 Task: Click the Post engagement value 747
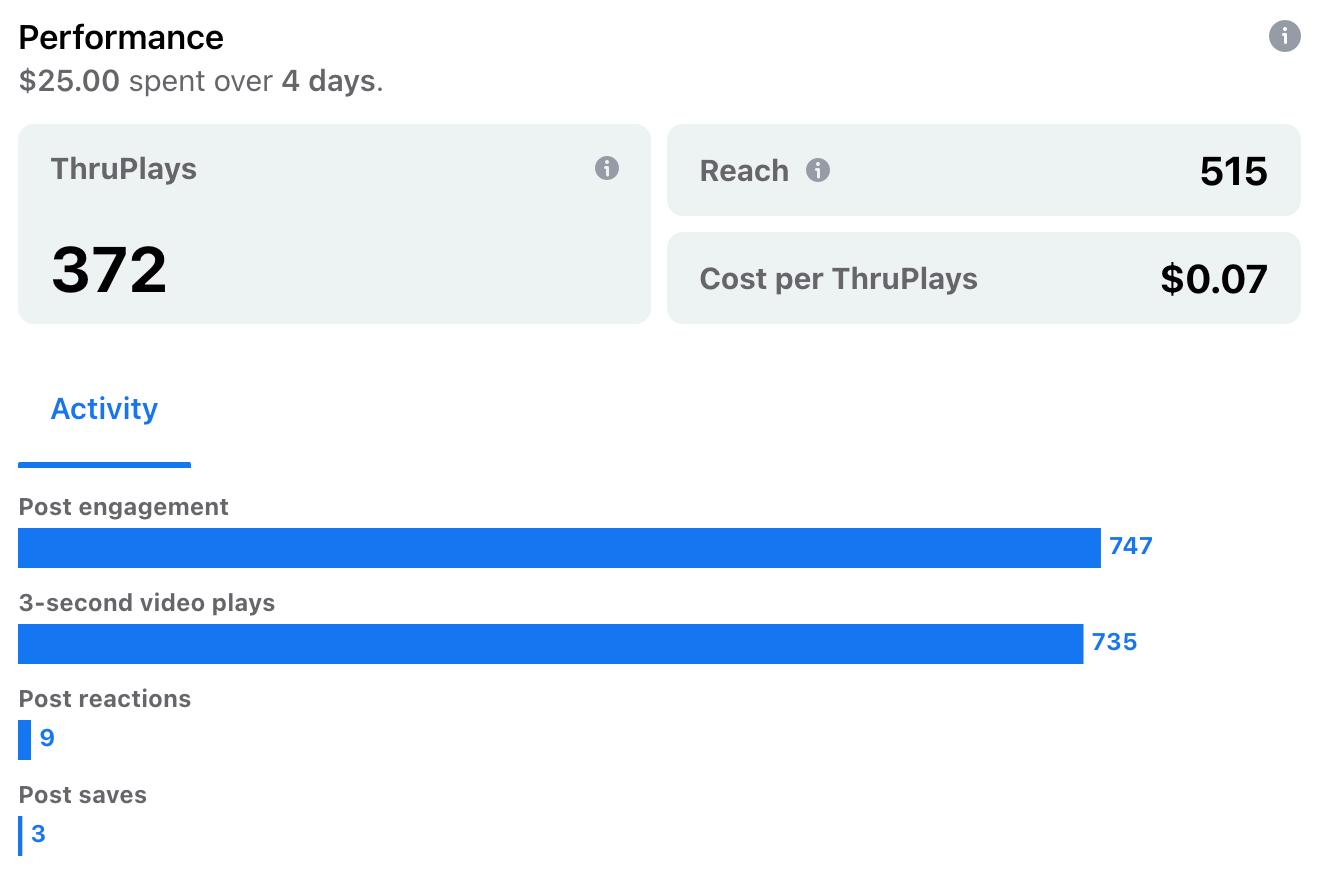tap(1130, 546)
